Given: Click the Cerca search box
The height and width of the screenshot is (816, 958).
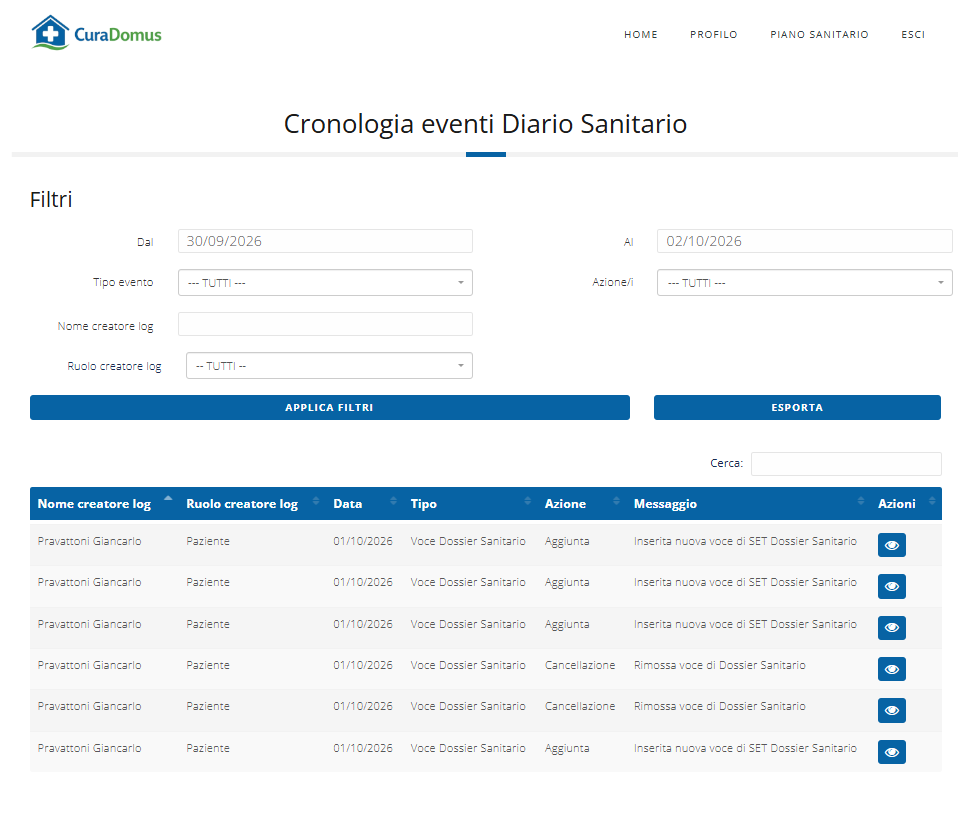Looking at the screenshot, I should pyautogui.click(x=846, y=464).
